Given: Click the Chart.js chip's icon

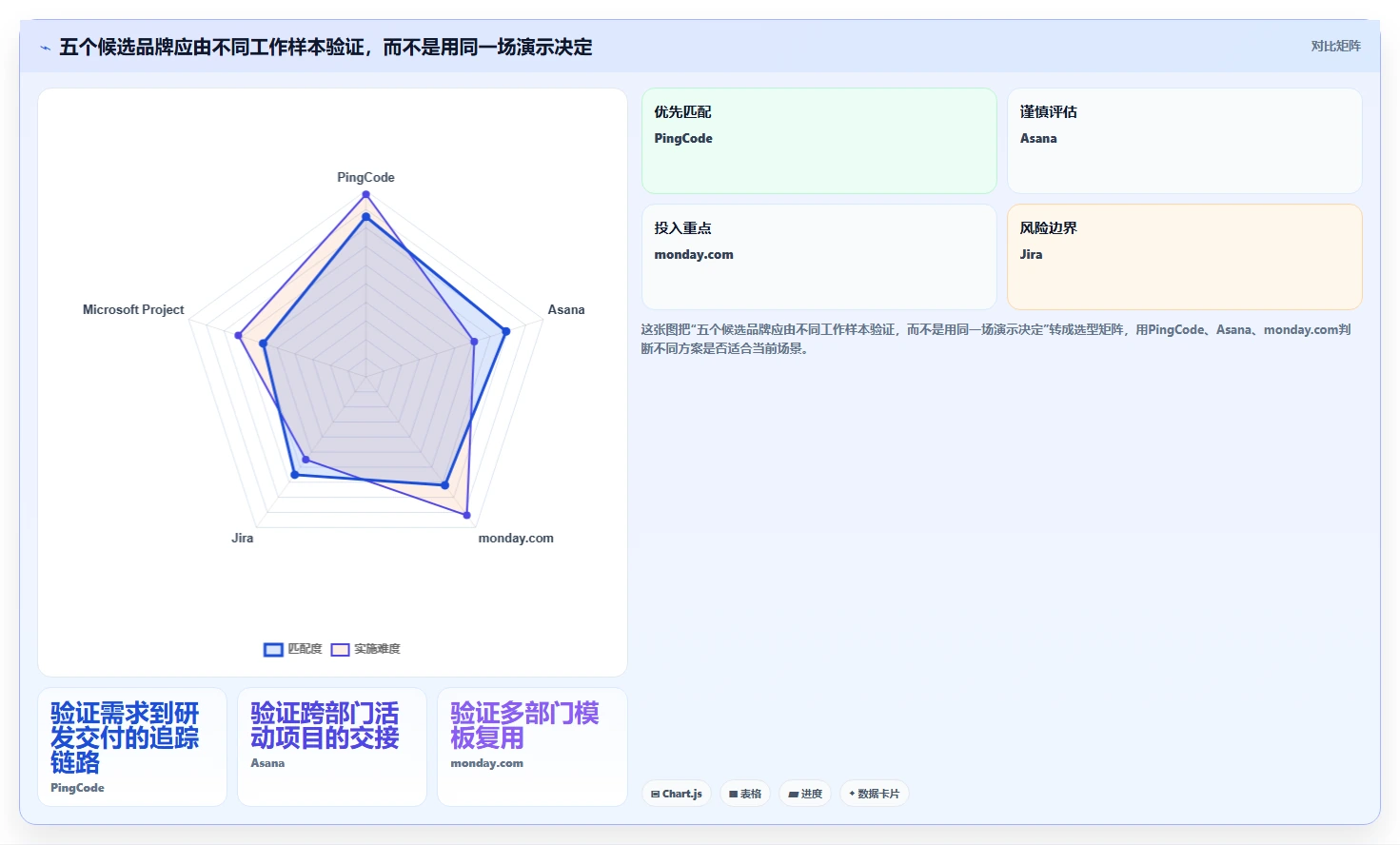Looking at the screenshot, I should (x=655, y=794).
